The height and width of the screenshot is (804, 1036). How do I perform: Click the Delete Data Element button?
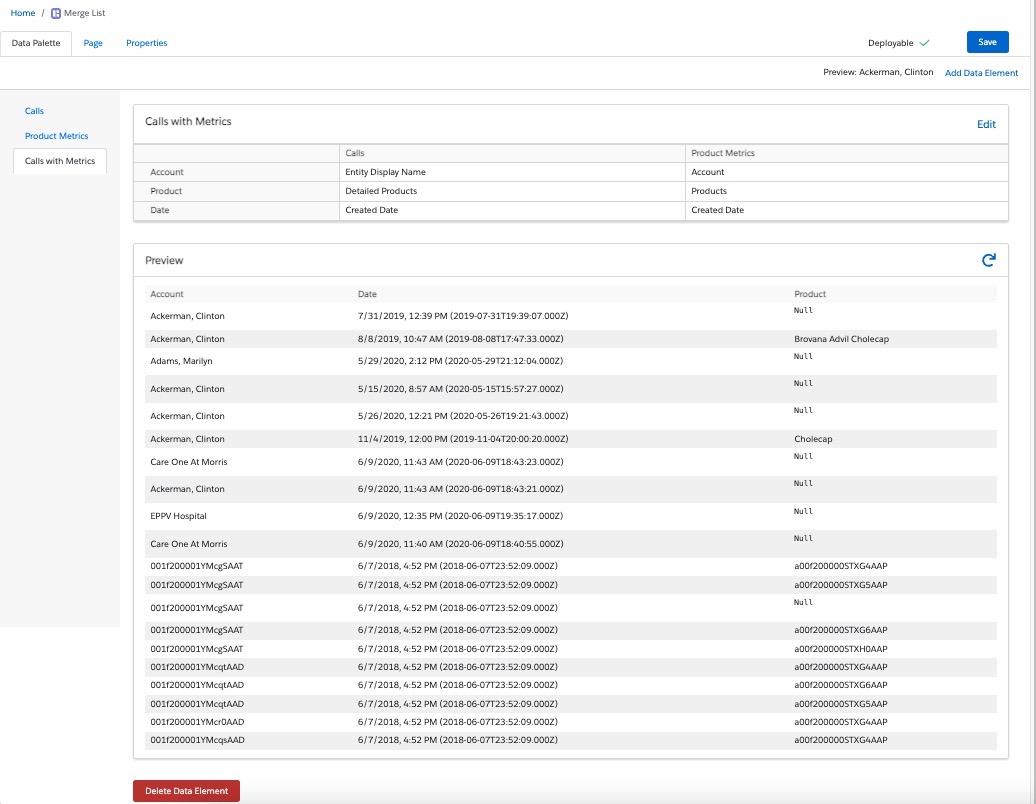(x=186, y=791)
